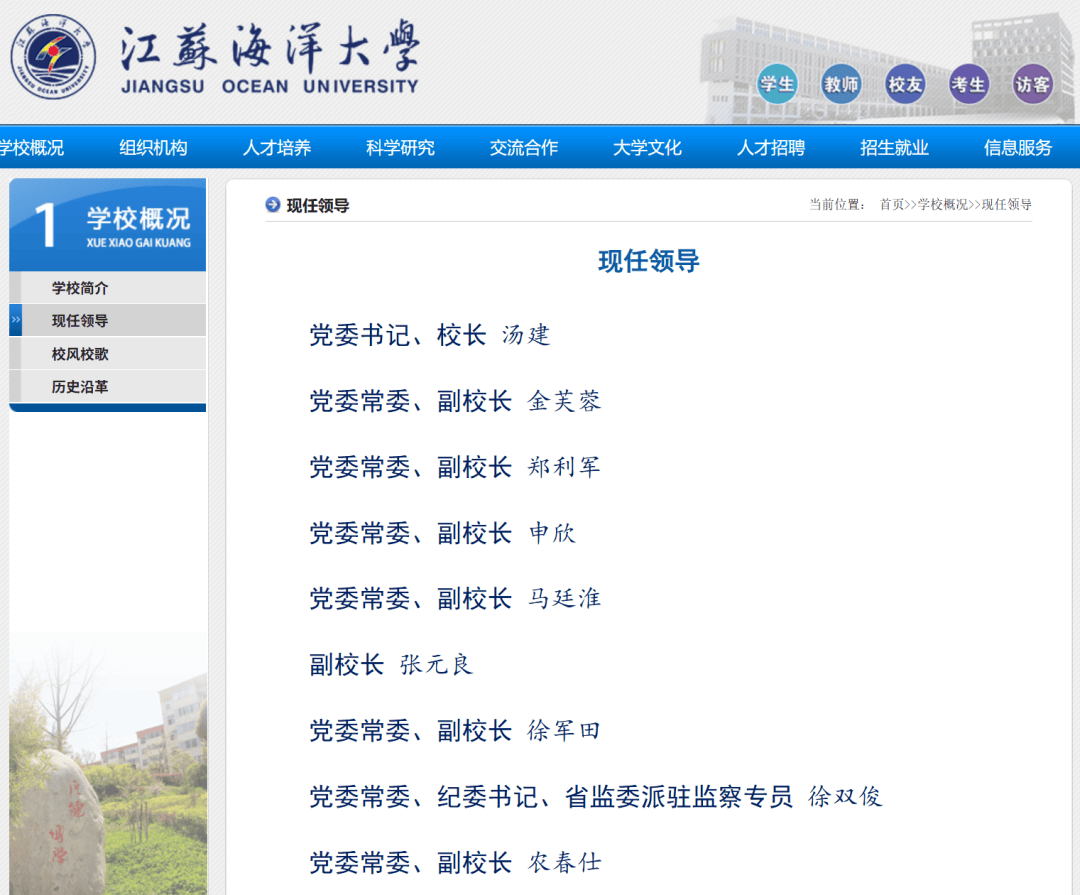Click the 教师 teacher portal icon
This screenshot has width=1080, height=895.
click(x=841, y=84)
